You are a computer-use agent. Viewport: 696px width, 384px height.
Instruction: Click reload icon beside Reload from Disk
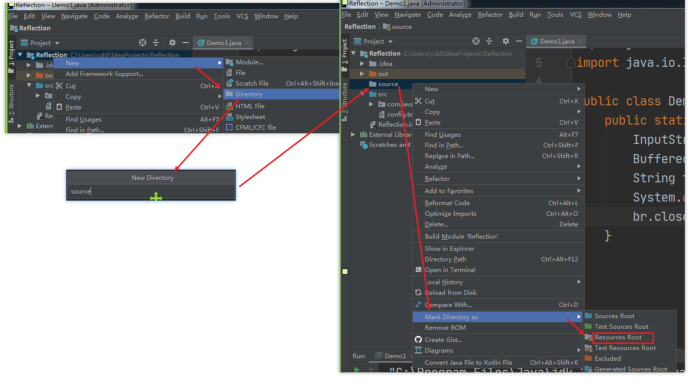(x=418, y=293)
